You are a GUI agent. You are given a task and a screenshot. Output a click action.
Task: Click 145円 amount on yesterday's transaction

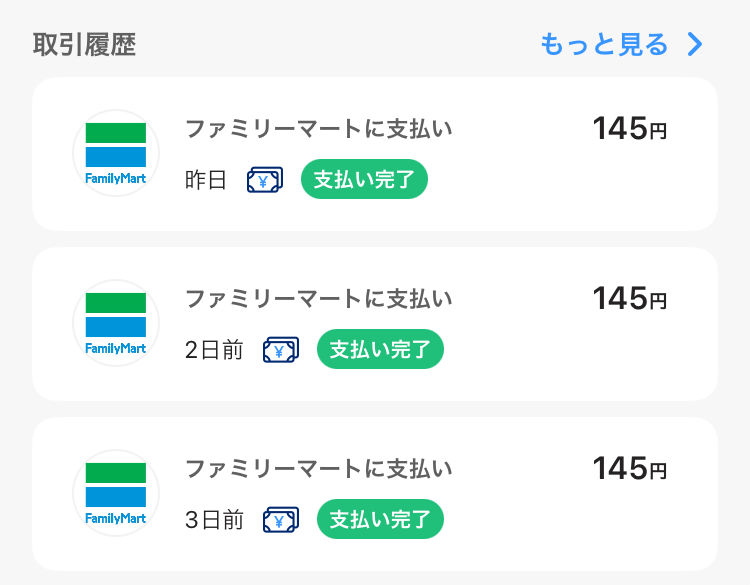coord(629,128)
